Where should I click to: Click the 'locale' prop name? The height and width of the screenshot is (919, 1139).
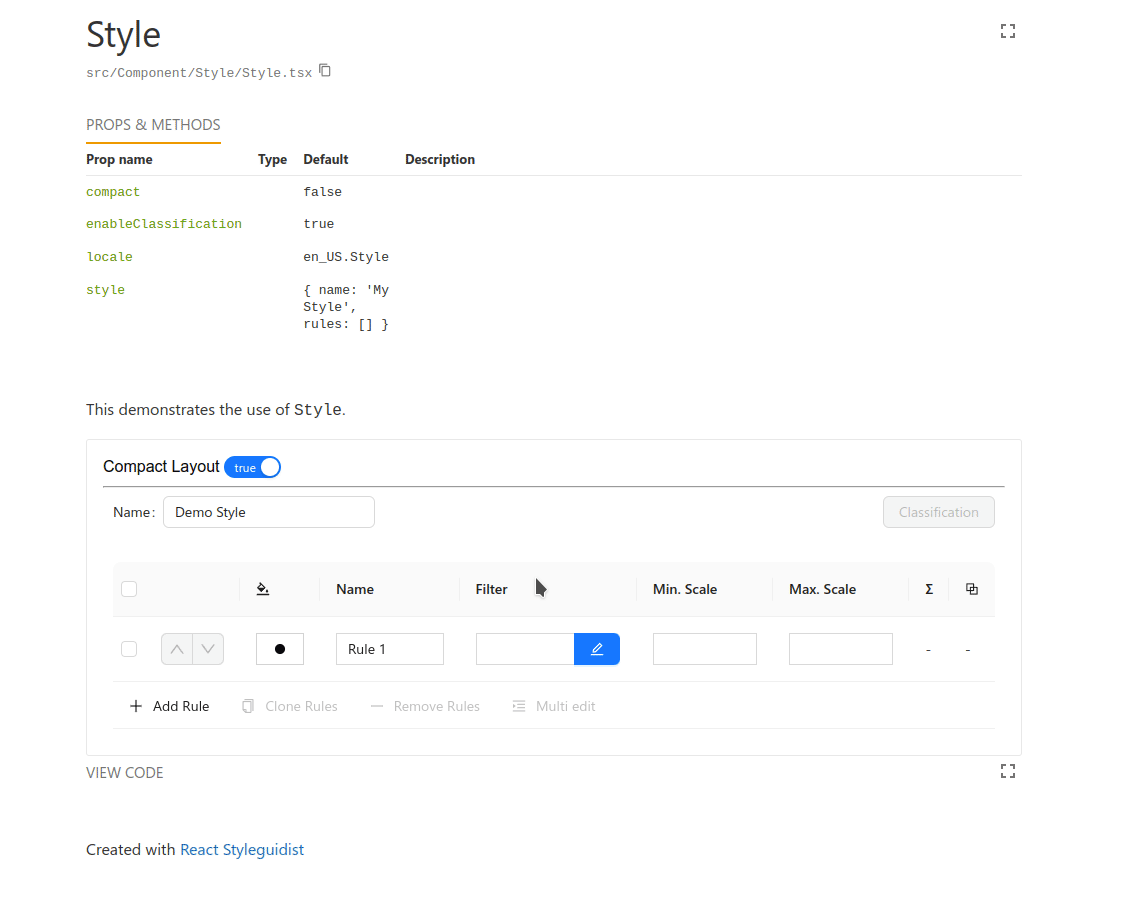tap(110, 256)
